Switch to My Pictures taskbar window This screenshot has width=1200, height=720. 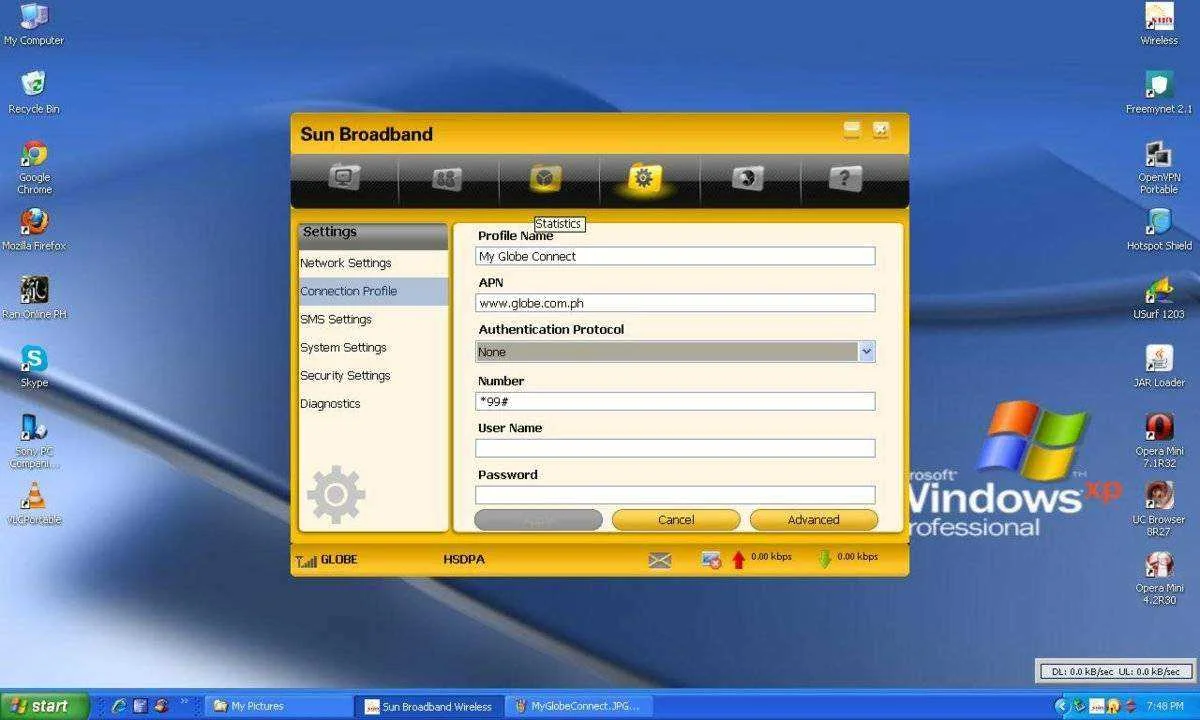[280, 706]
